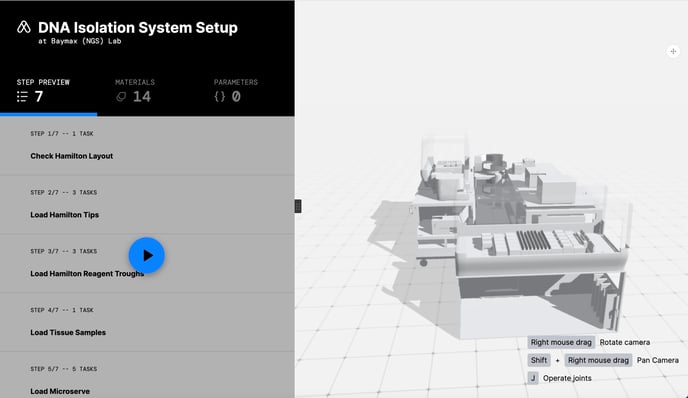Switch to the Materials tab
Screen dimensions: 688x398
(135, 91)
